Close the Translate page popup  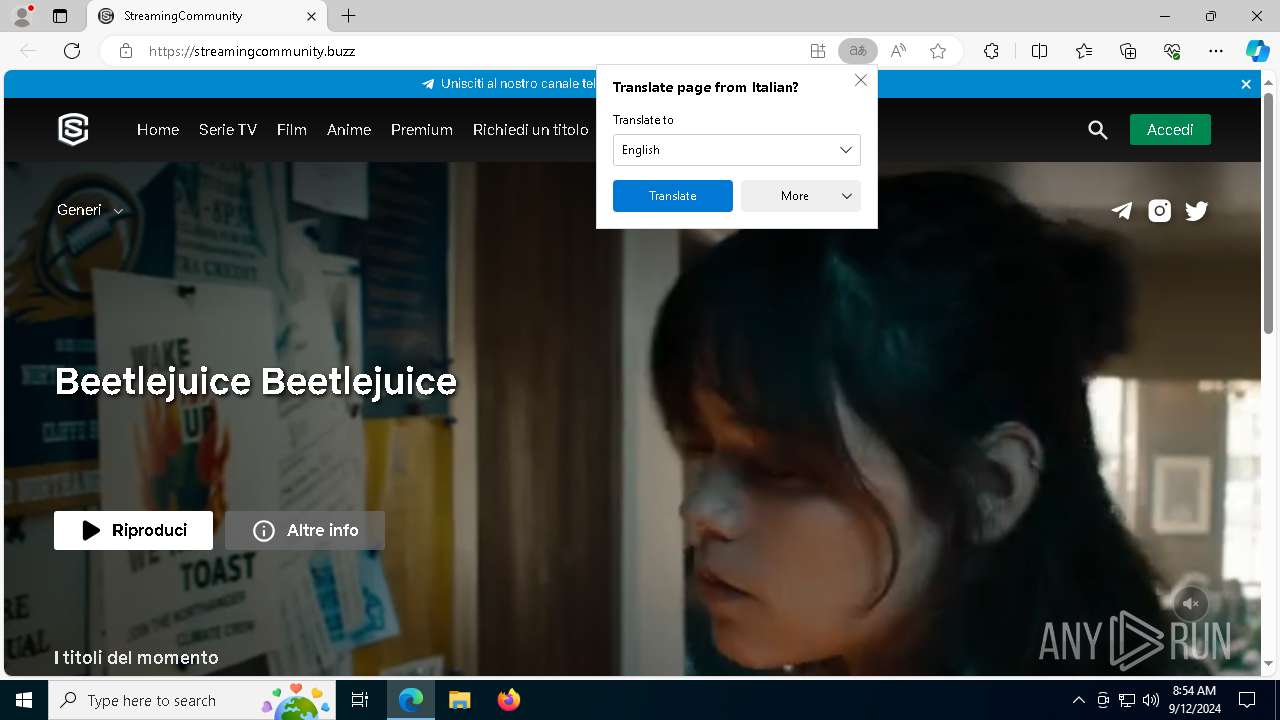[x=860, y=80]
